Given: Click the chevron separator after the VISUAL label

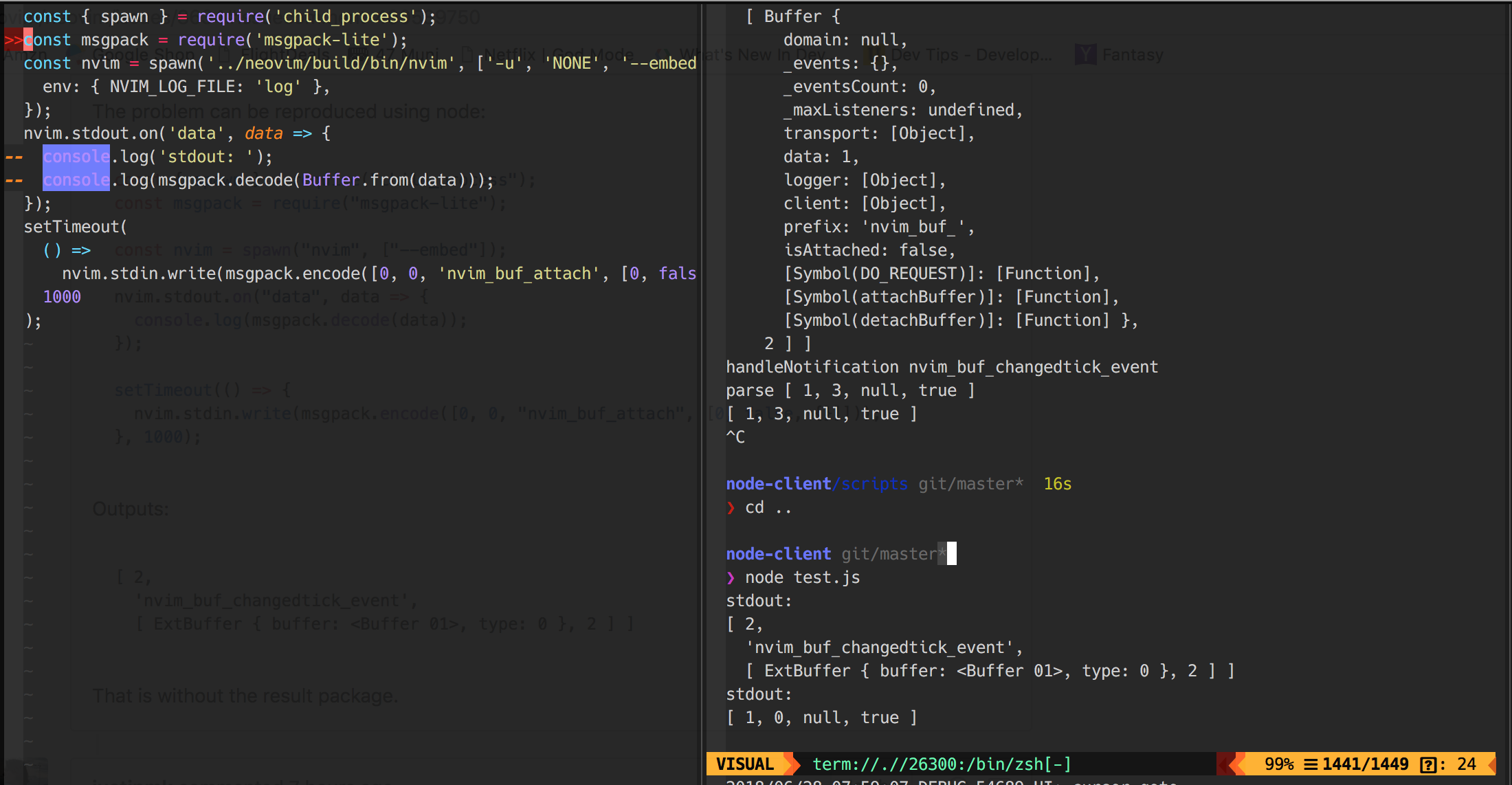Looking at the screenshot, I should [x=792, y=764].
